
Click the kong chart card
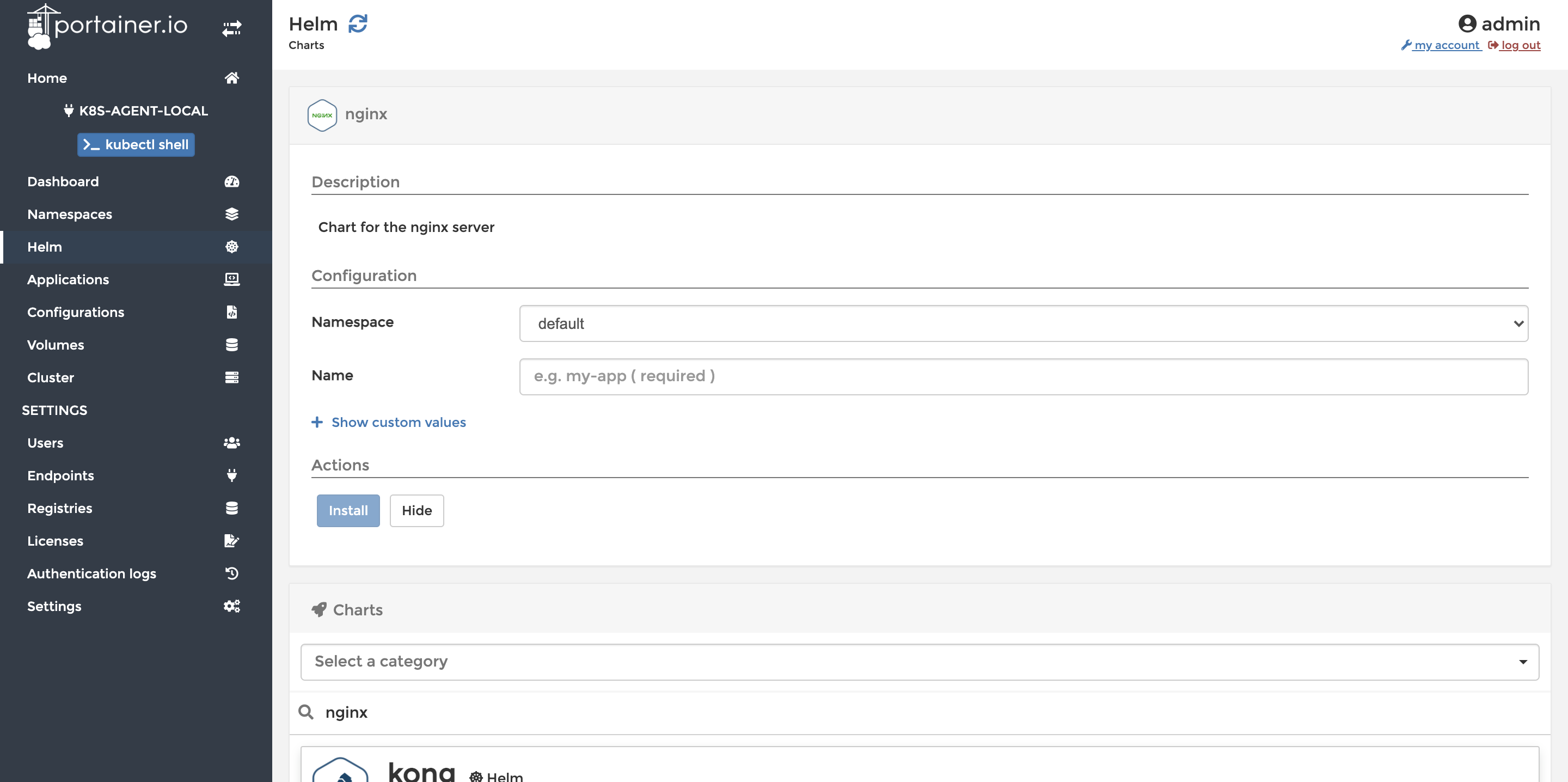click(x=920, y=765)
